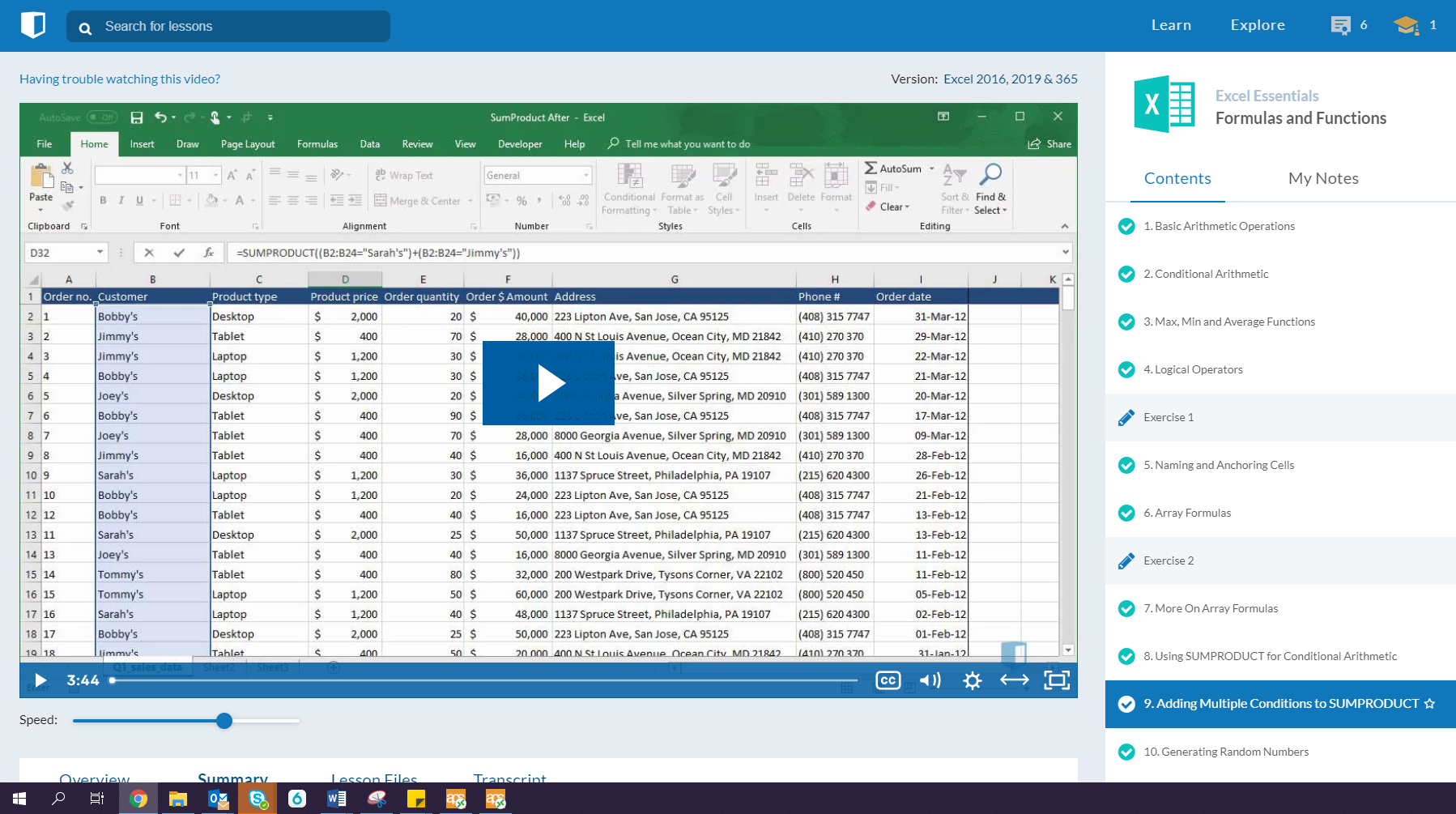Click the pencil icon next to Exercise 1

pos(1126,418)
